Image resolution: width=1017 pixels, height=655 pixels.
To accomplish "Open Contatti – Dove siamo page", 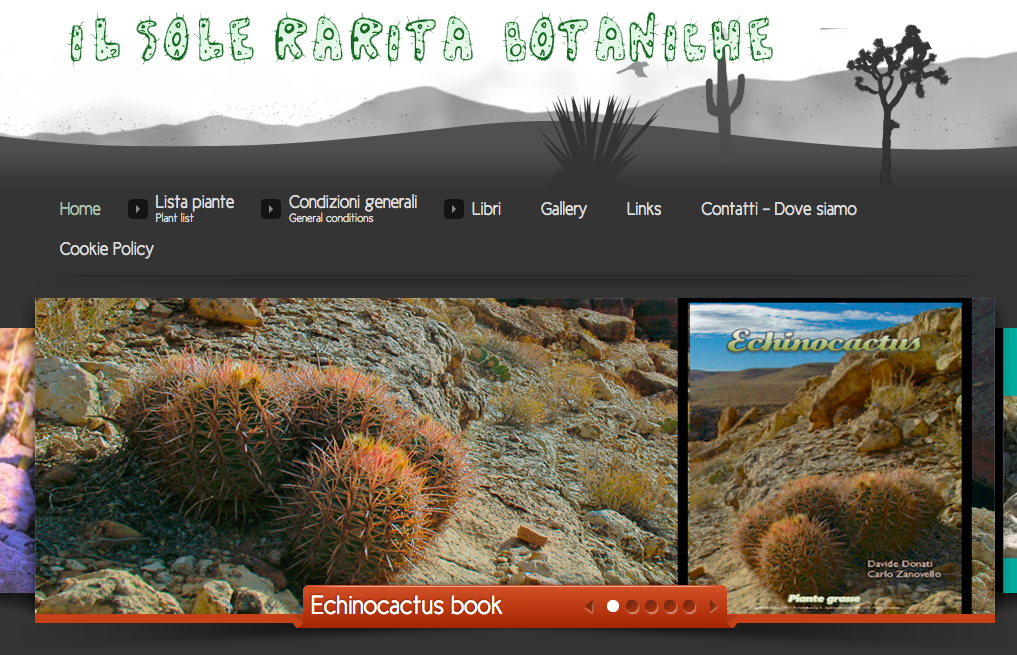I will coord(778,209).
